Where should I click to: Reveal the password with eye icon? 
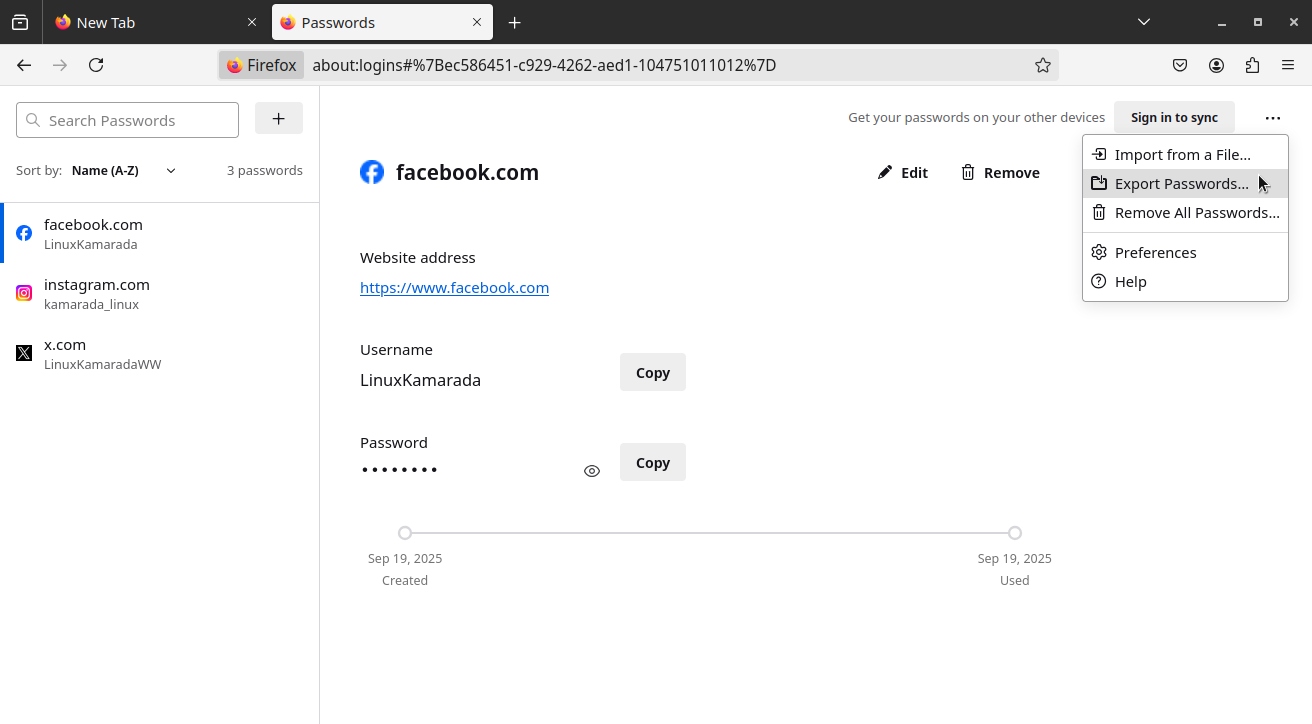coord(592,471)
